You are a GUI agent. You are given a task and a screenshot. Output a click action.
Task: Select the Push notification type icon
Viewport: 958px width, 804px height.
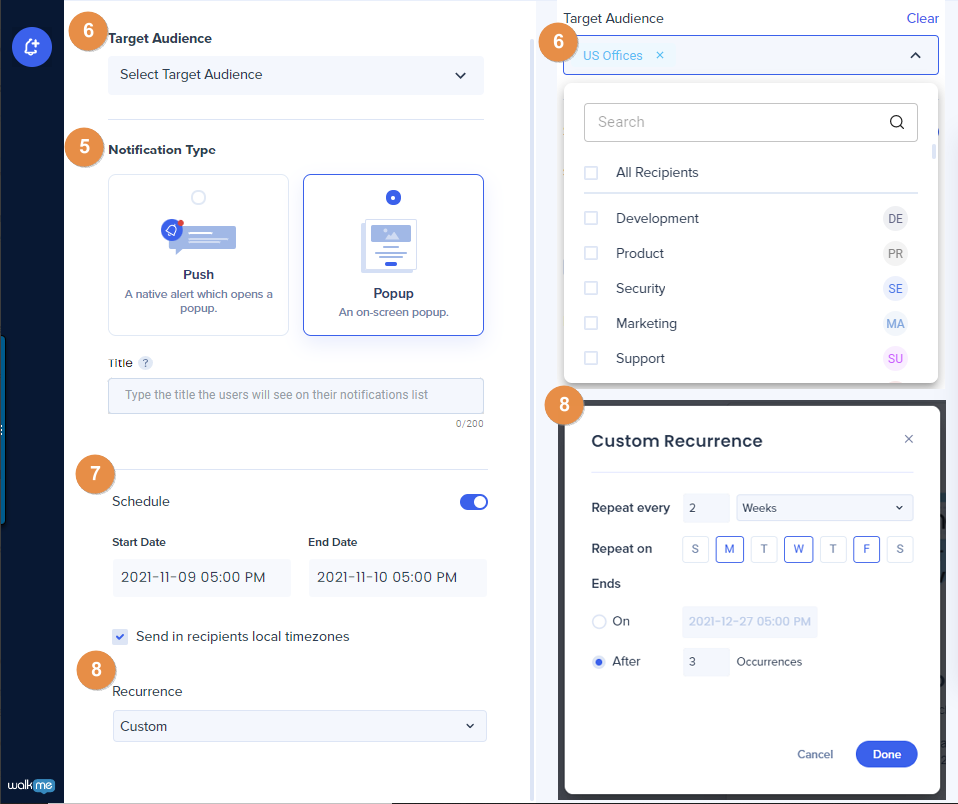[x=198, y=240]
